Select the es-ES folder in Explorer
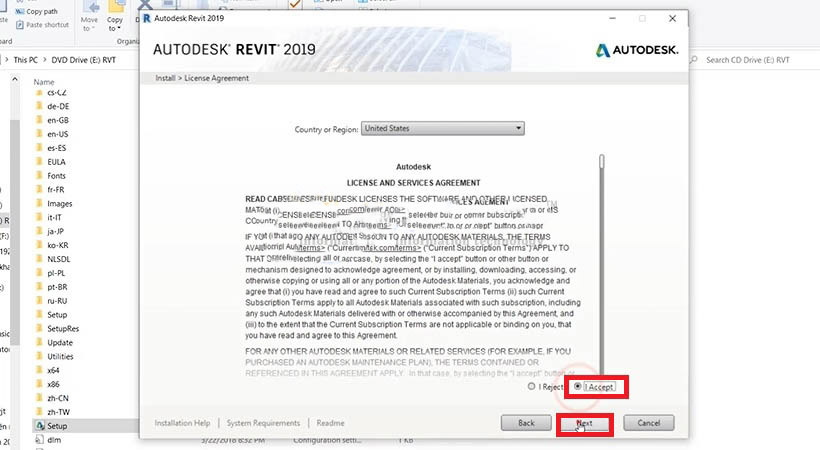The width and height of the screenshot is (820, 450). point(56,148)
